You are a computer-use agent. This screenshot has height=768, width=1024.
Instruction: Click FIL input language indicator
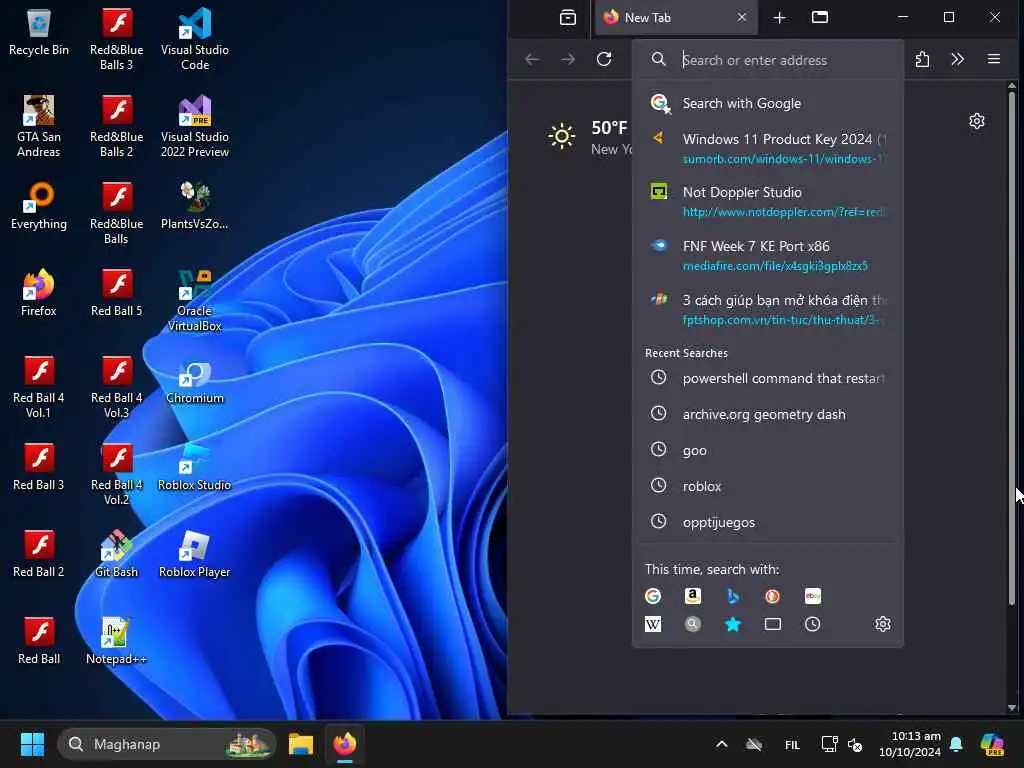792,744
